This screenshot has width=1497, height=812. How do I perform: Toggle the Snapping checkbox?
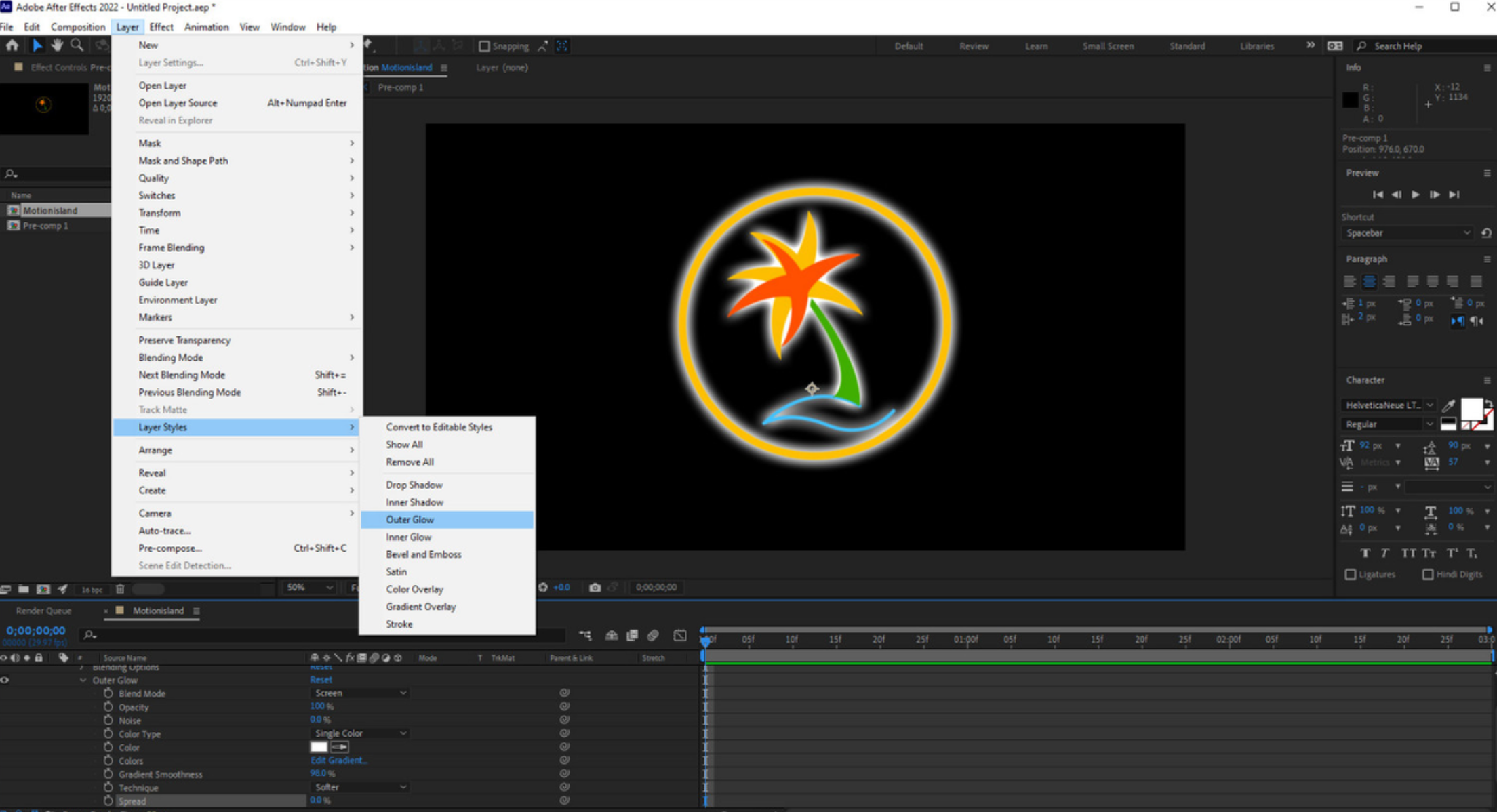(484, 46)
